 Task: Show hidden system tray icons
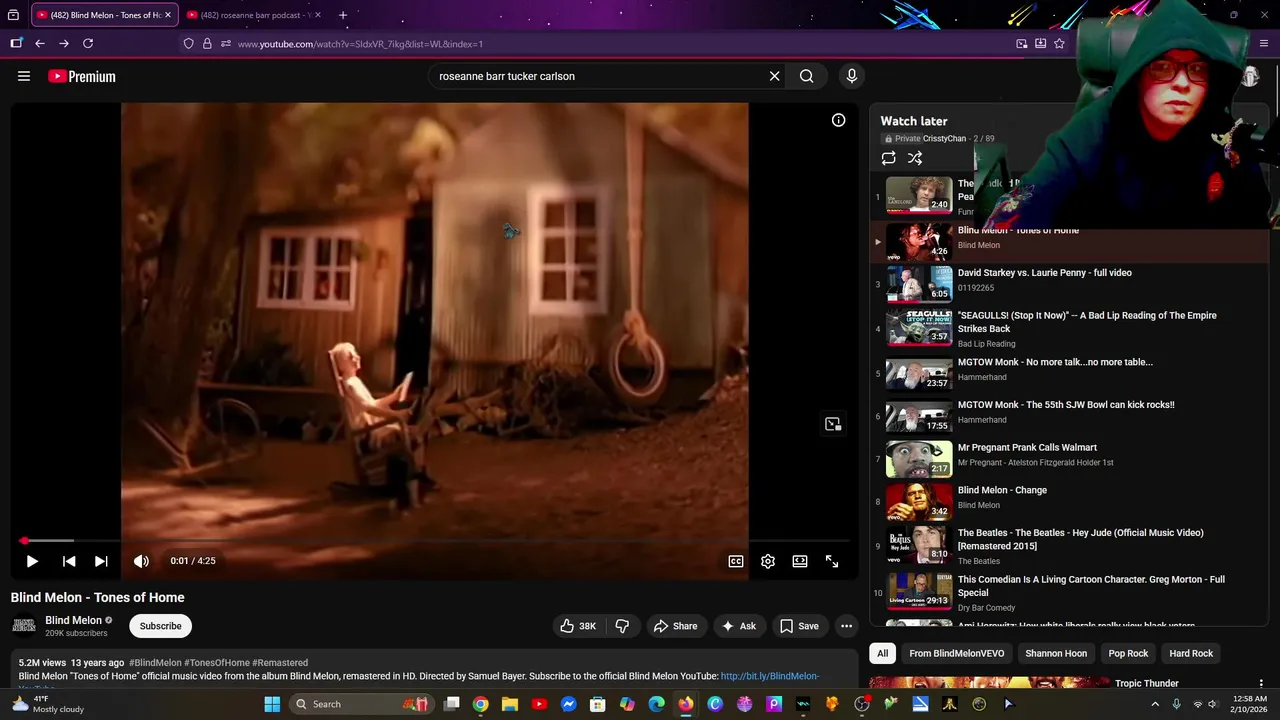[x=1155, y=704]
